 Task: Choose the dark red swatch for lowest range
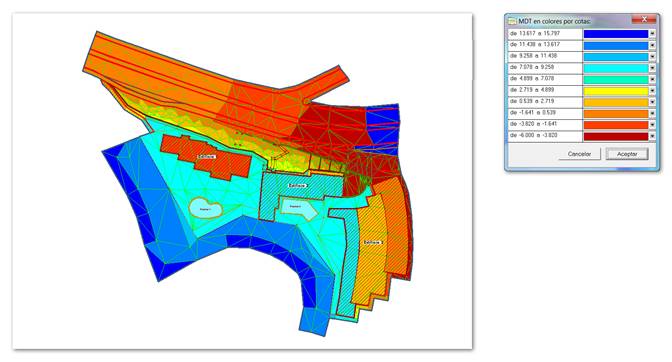click(616, 136)
